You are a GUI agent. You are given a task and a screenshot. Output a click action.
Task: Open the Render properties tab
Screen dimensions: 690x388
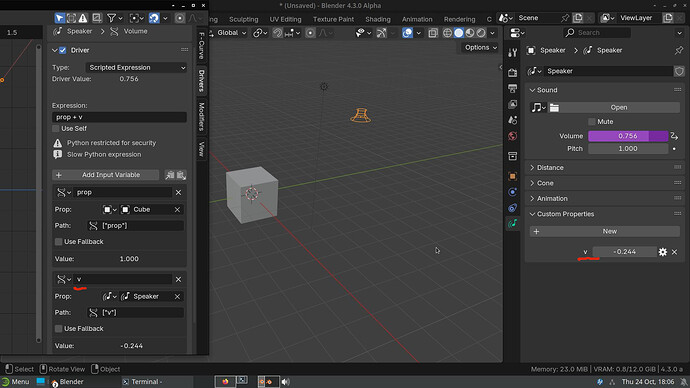pyautogui.click(x=513, y=73)
